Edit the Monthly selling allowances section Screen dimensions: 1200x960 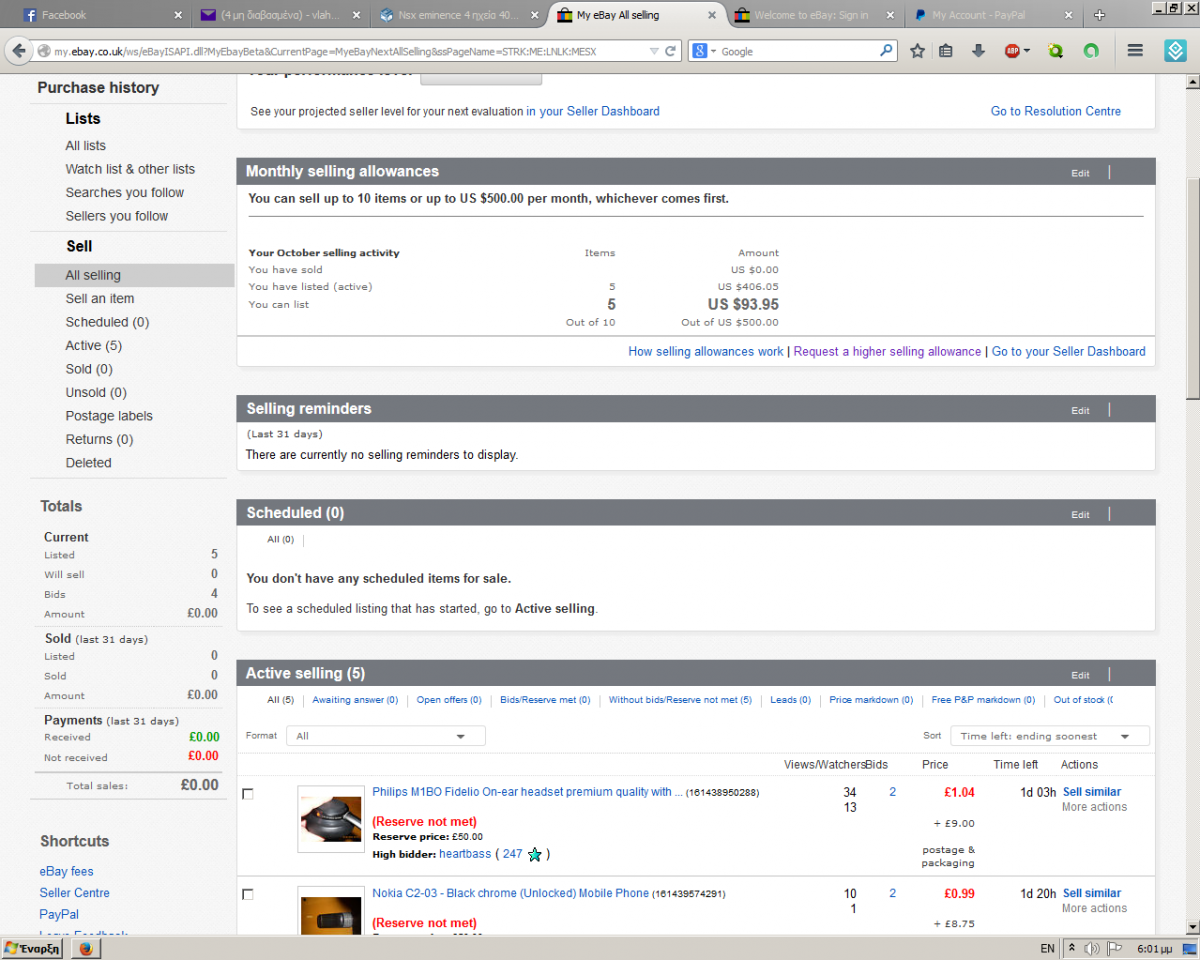pos(1080,173)
